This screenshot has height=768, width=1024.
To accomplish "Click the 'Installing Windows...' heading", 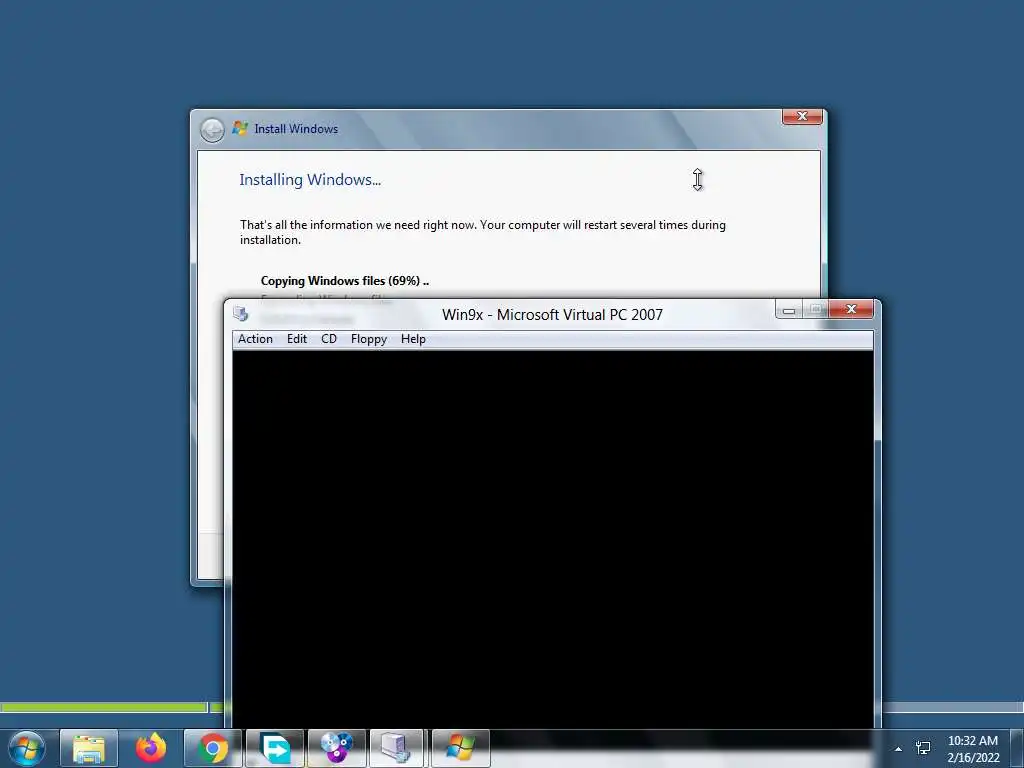I will pyautogui.click(x=310, y=180).
